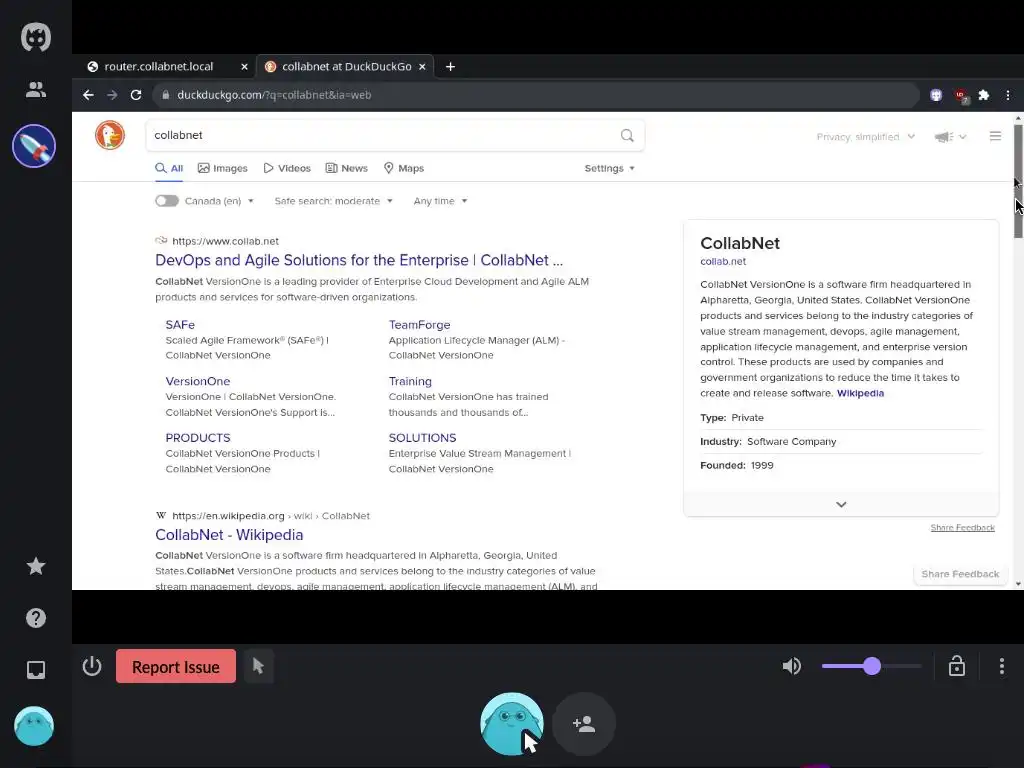Image resolution: width=1024 pixels, height=768 pixels.
Task: Open the Canada (en) region dropdown
Action: 219,201
